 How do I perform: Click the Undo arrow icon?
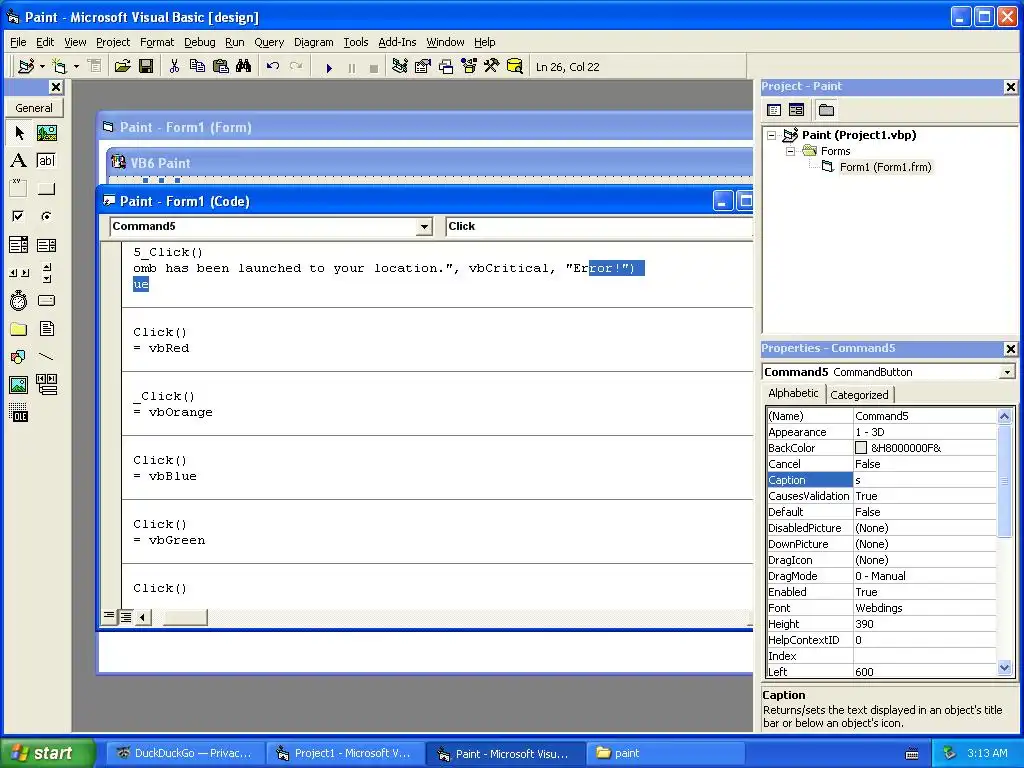click(273, 67)
